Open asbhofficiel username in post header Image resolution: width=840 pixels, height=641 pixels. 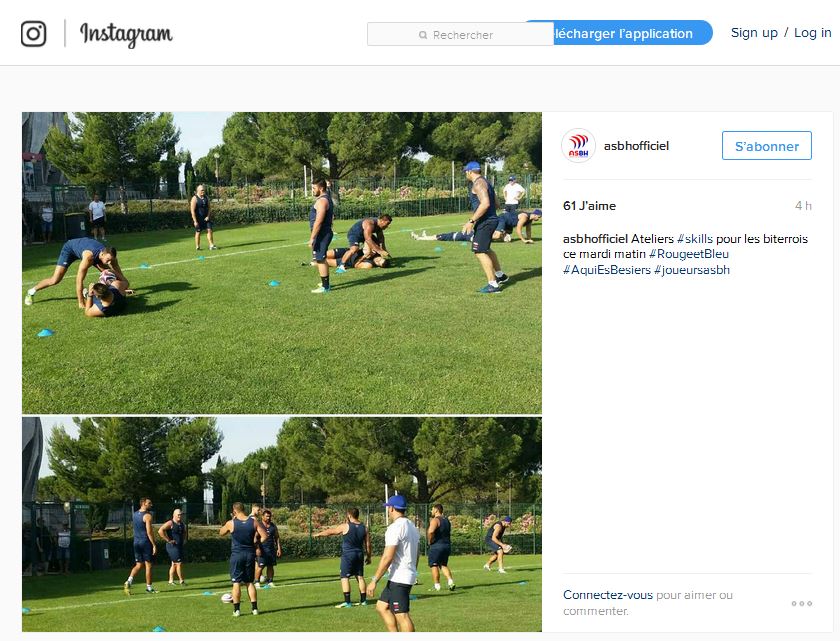pos(636,146)
